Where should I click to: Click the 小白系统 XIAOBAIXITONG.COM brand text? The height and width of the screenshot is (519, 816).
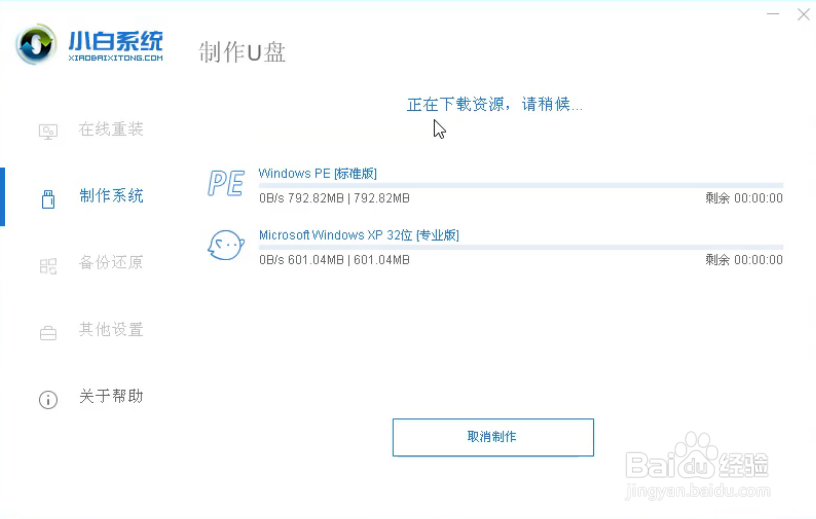pyautogui.click(x=116, y=46)
